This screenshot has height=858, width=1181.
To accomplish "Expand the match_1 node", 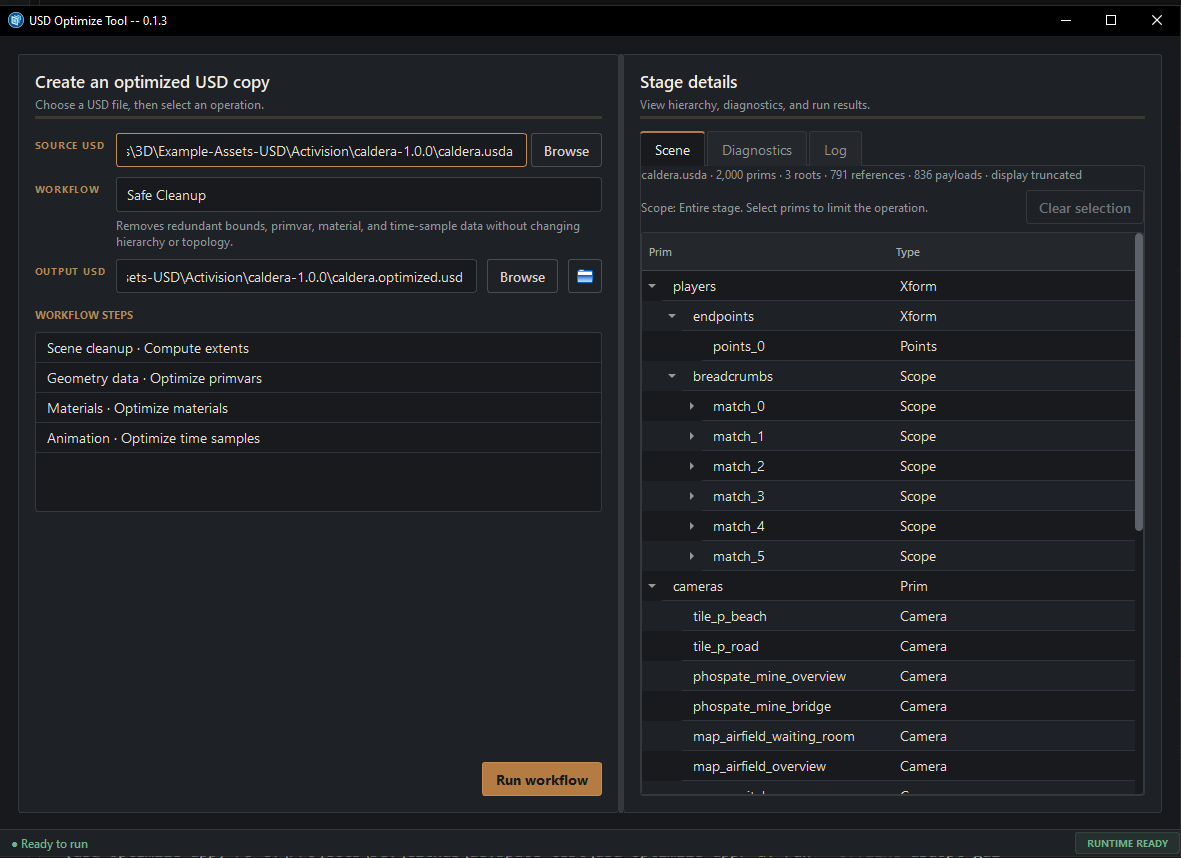I will [691, 436].
